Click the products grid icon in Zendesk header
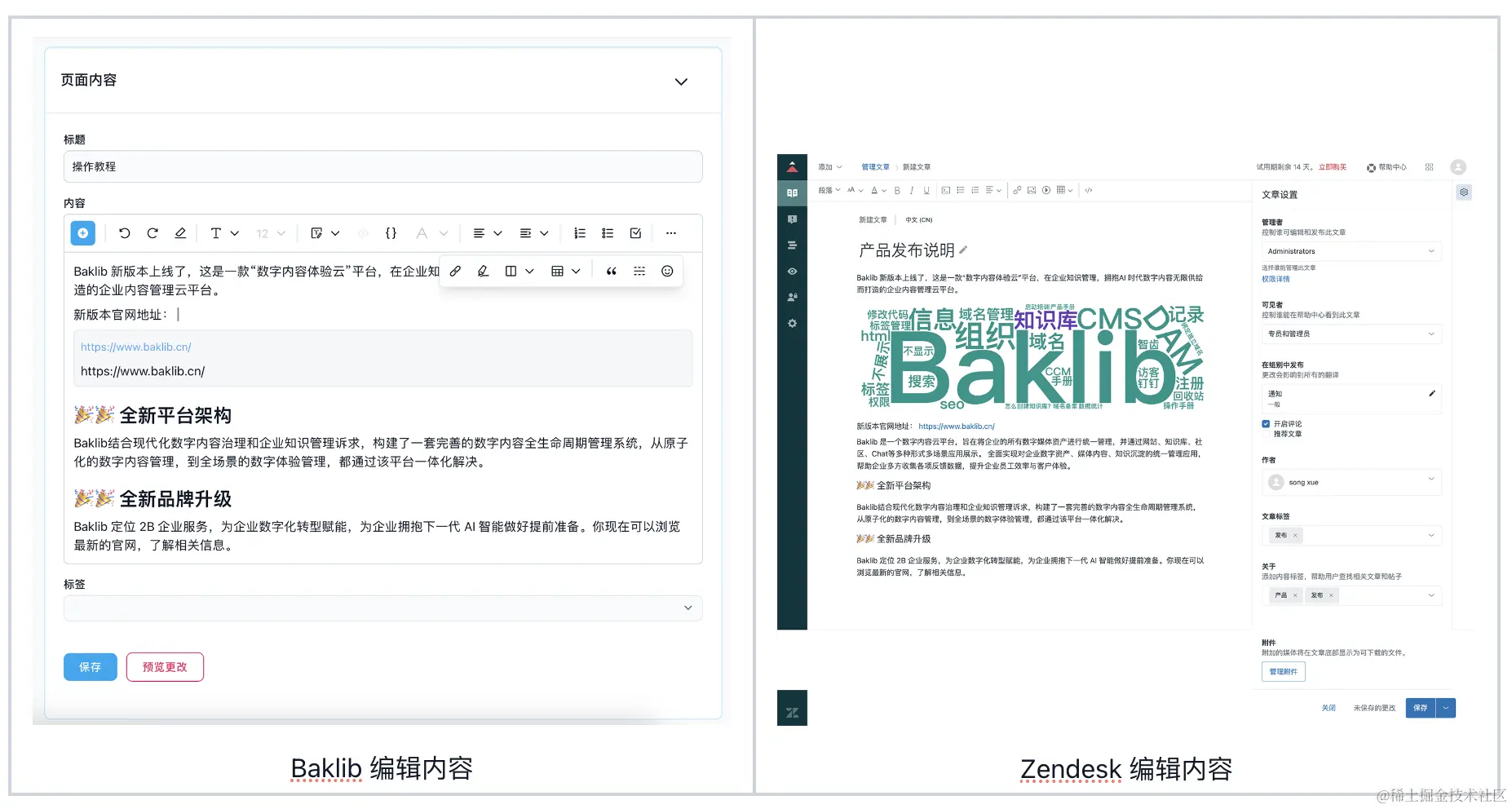Image resolution: width=1512 pixels, height=809 pixels. pyautogui.click(x=1429, y=167)
